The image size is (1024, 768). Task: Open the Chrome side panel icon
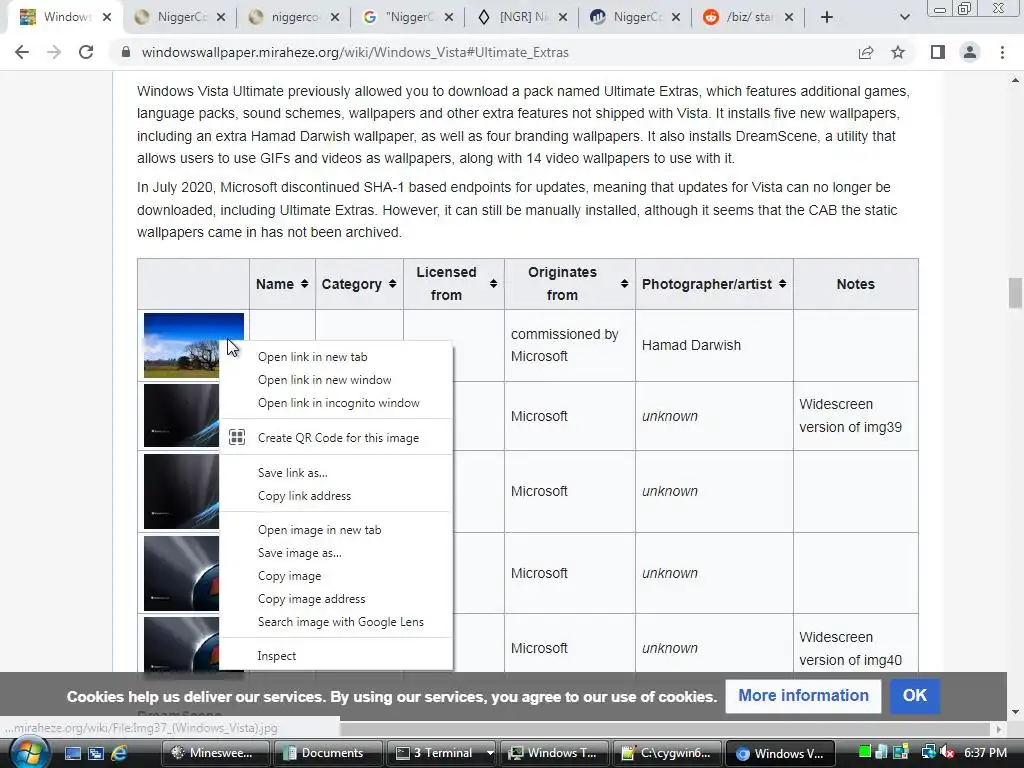pyautogui.click(x=938, y=52)
